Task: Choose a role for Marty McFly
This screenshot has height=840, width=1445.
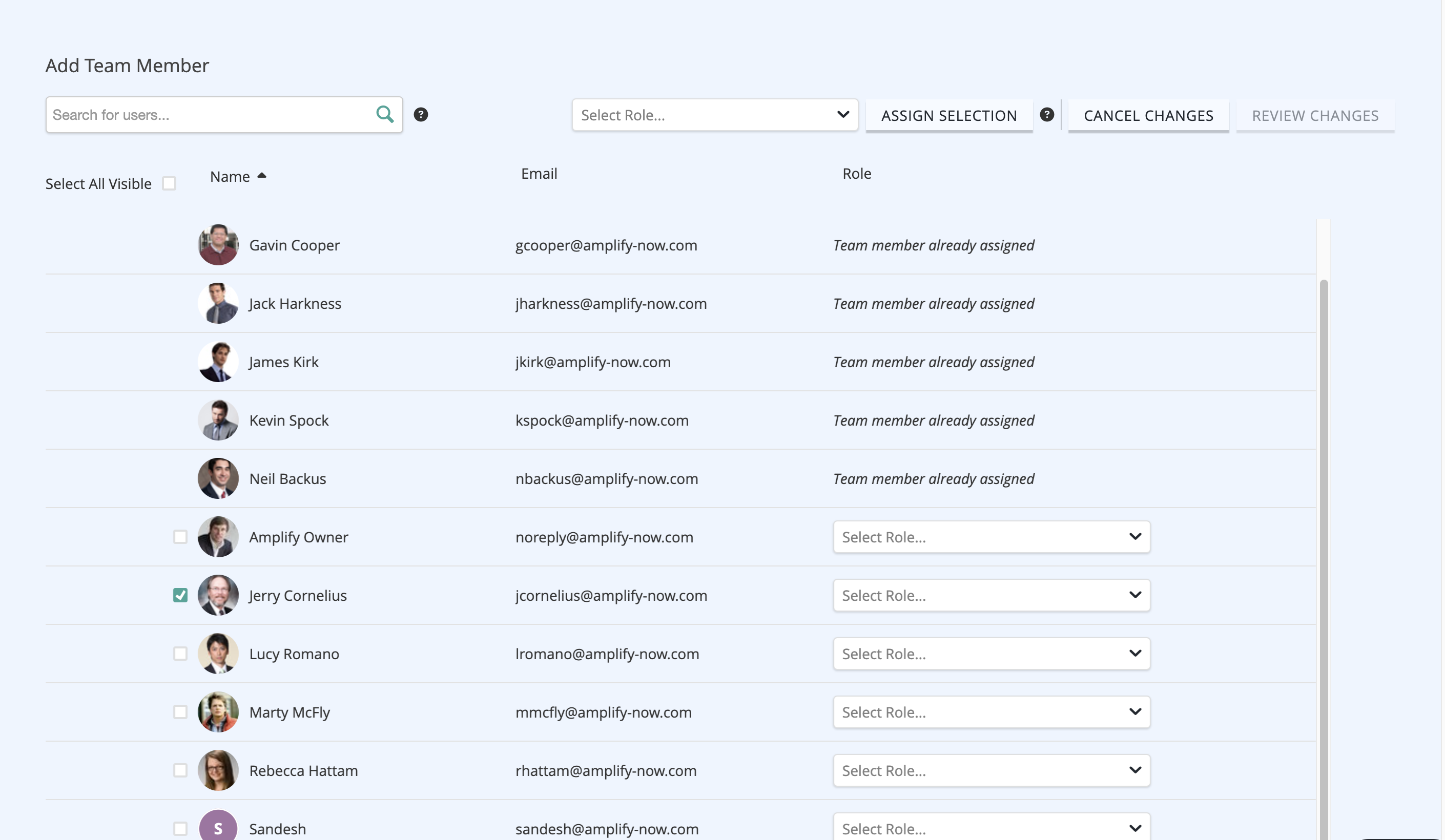Action: (992, 712)
